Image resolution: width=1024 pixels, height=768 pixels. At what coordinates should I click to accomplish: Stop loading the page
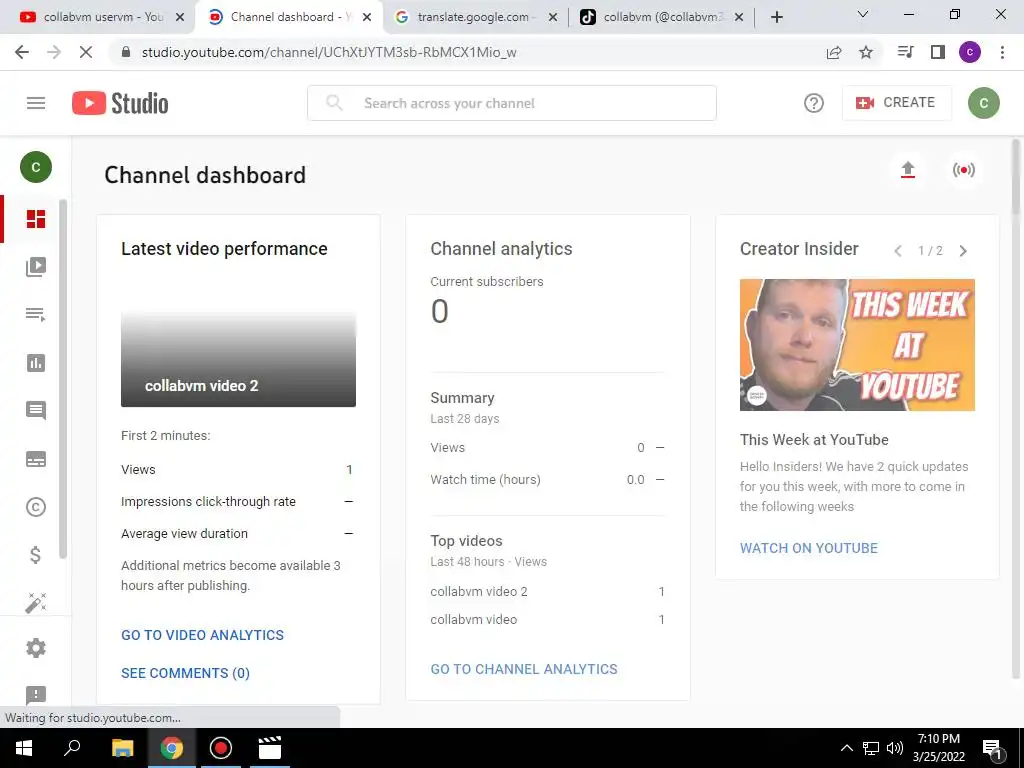coord(86,52)
